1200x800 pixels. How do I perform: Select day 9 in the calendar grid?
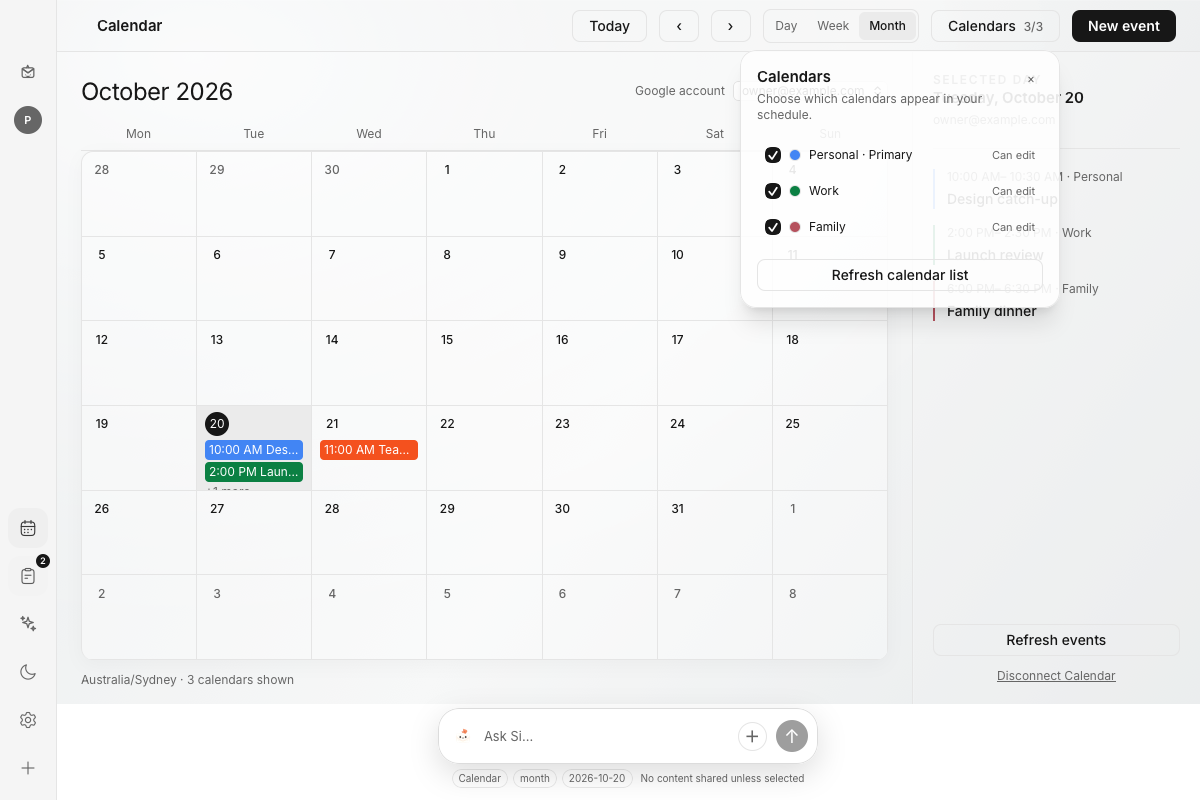tap(600, 278)
